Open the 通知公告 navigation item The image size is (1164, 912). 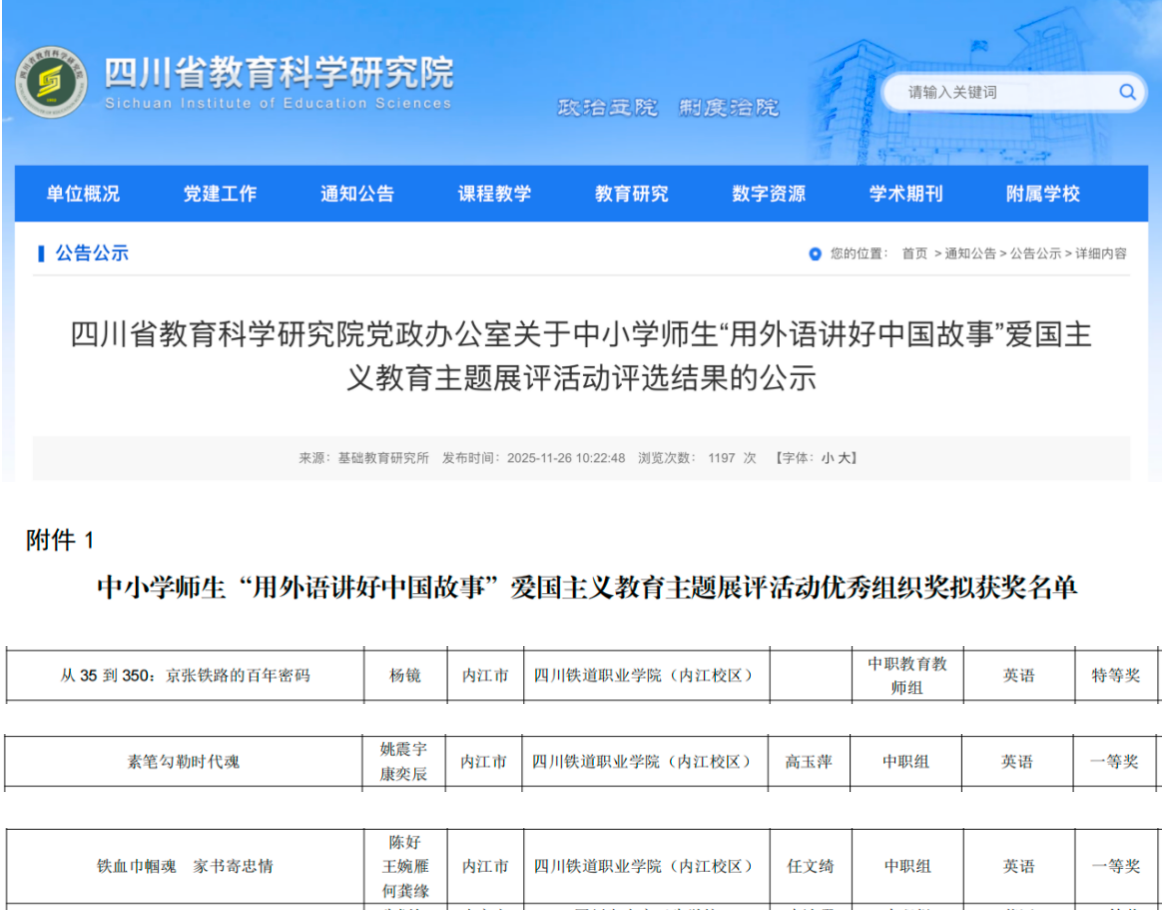point(357,194)
